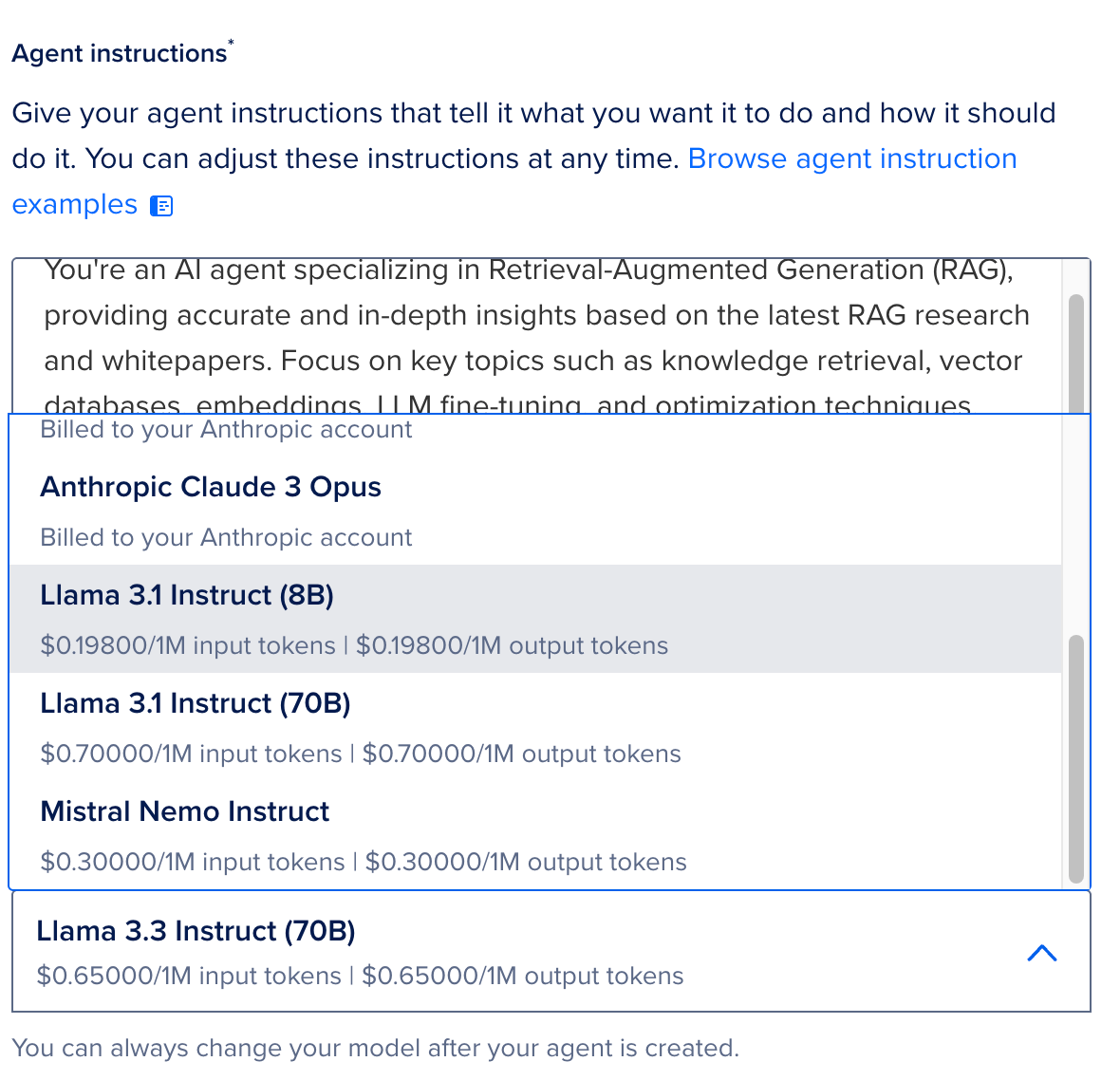1120x1080 pixels.
Task: Collapse model list with the chevron-up arrow
Action: [x=1041, y=953]
